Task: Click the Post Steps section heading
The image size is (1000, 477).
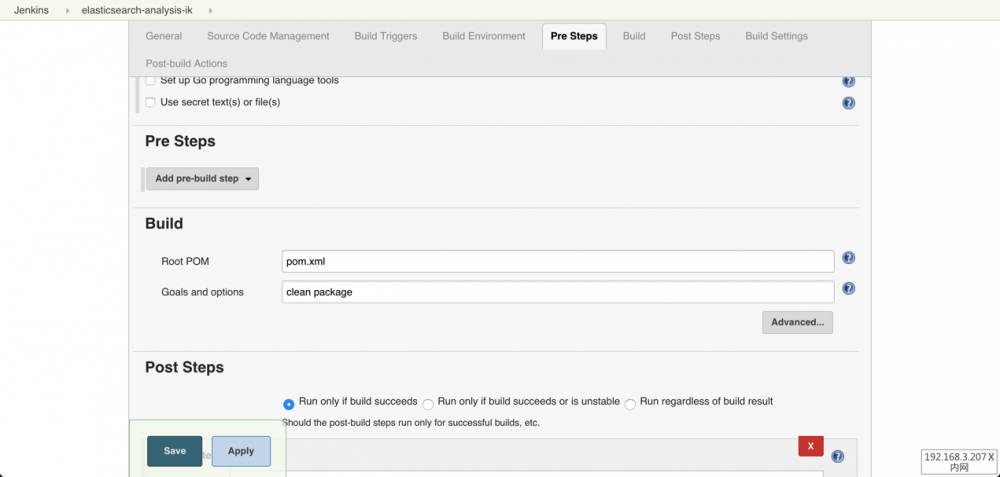Action: click(x=184, y=367)
